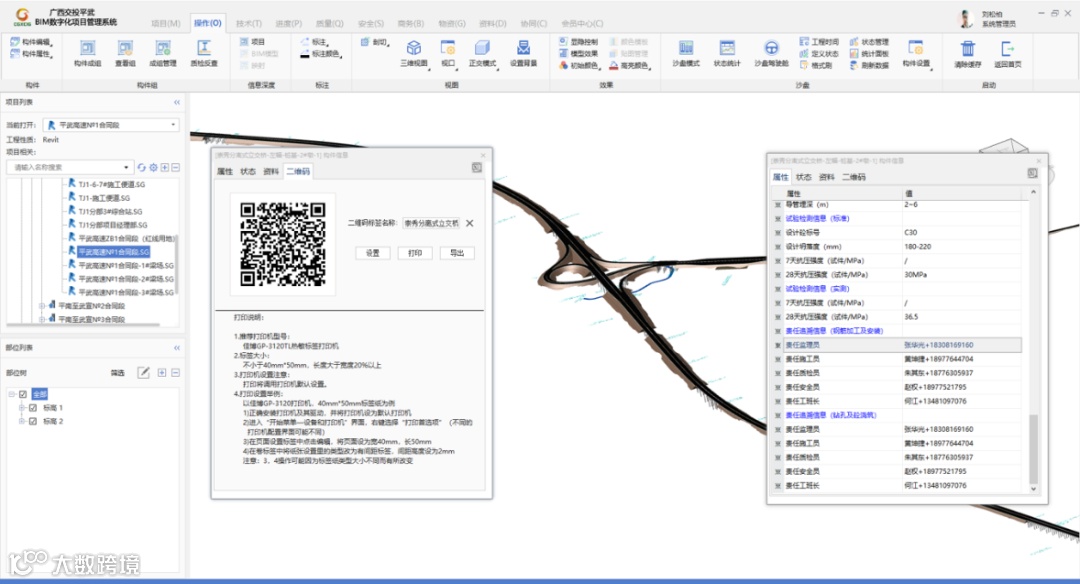
Task: Click the gear icon beside project search
Action: click(x=154, y=167)
